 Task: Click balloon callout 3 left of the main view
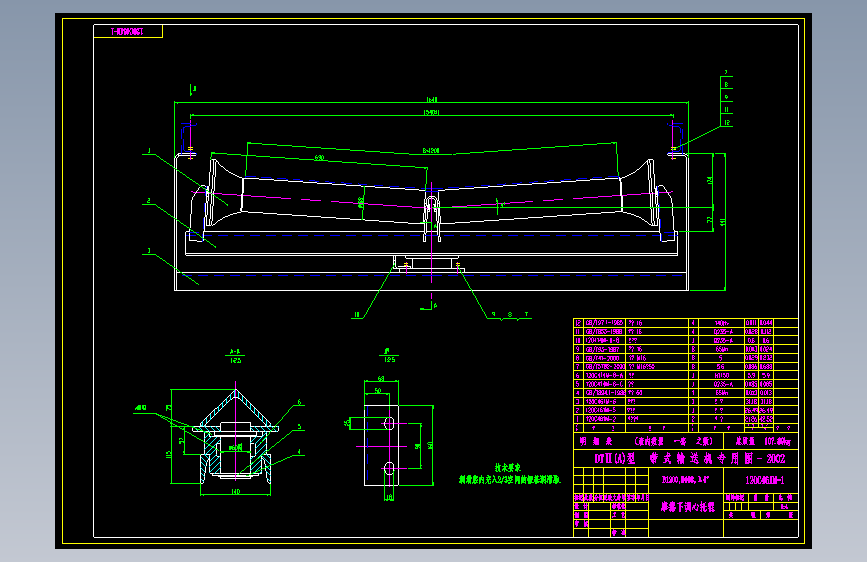pos(149,251)
